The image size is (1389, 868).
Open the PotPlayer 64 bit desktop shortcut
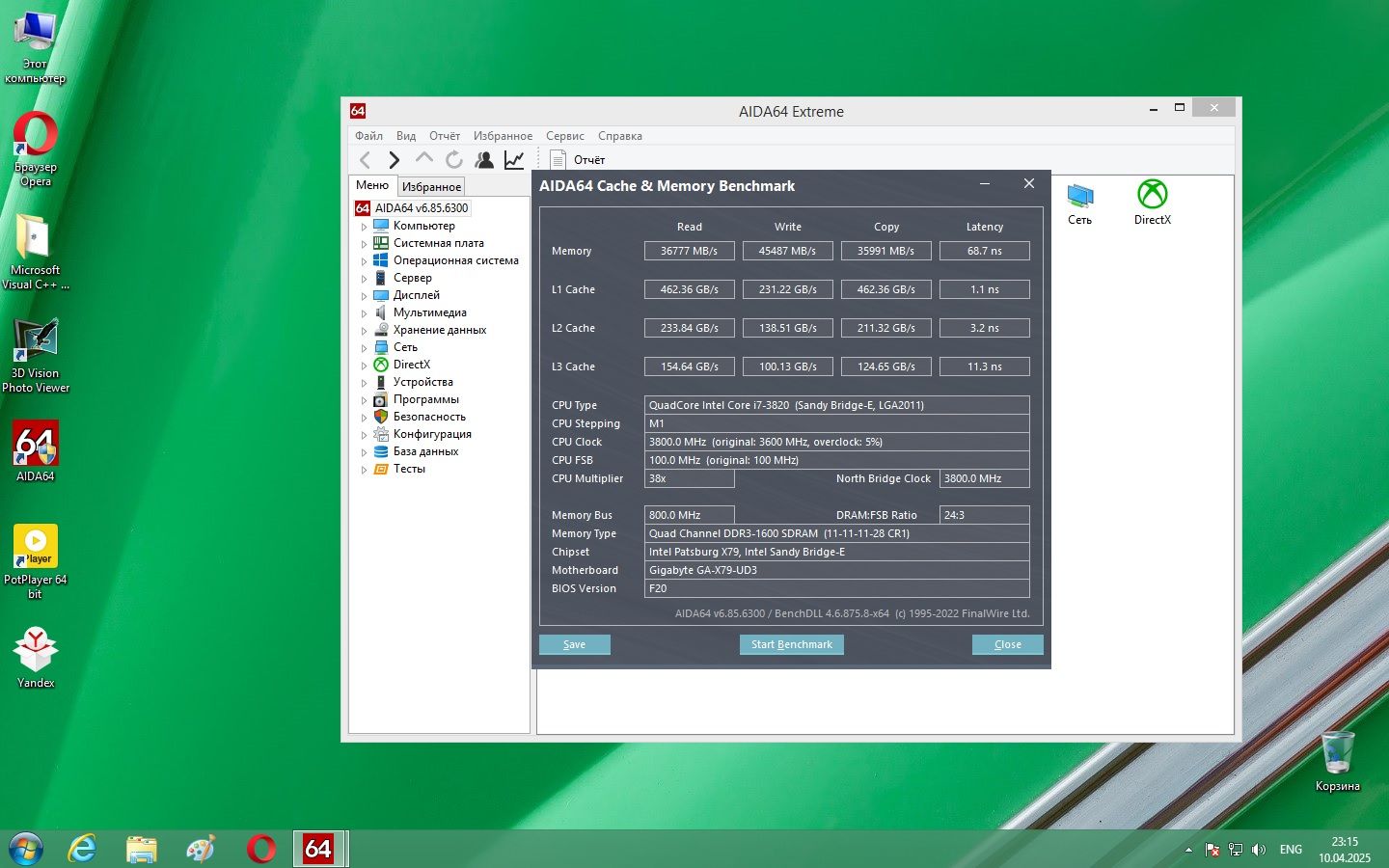[36, 561]
